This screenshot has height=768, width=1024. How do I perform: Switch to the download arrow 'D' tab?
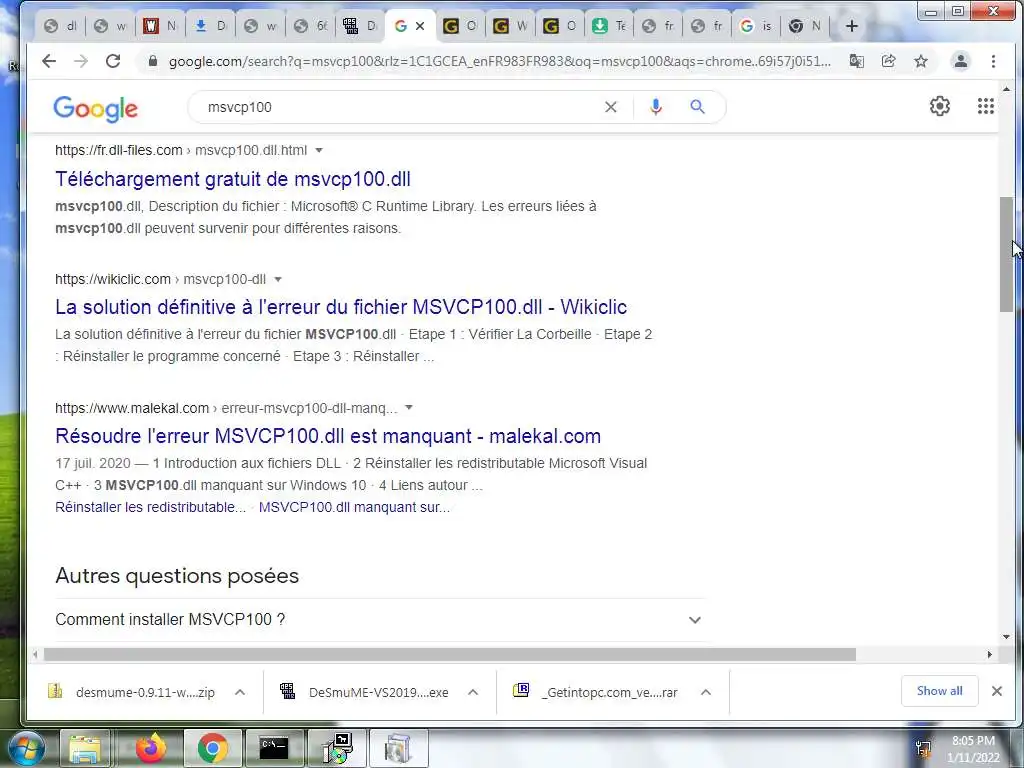[210, 26]
